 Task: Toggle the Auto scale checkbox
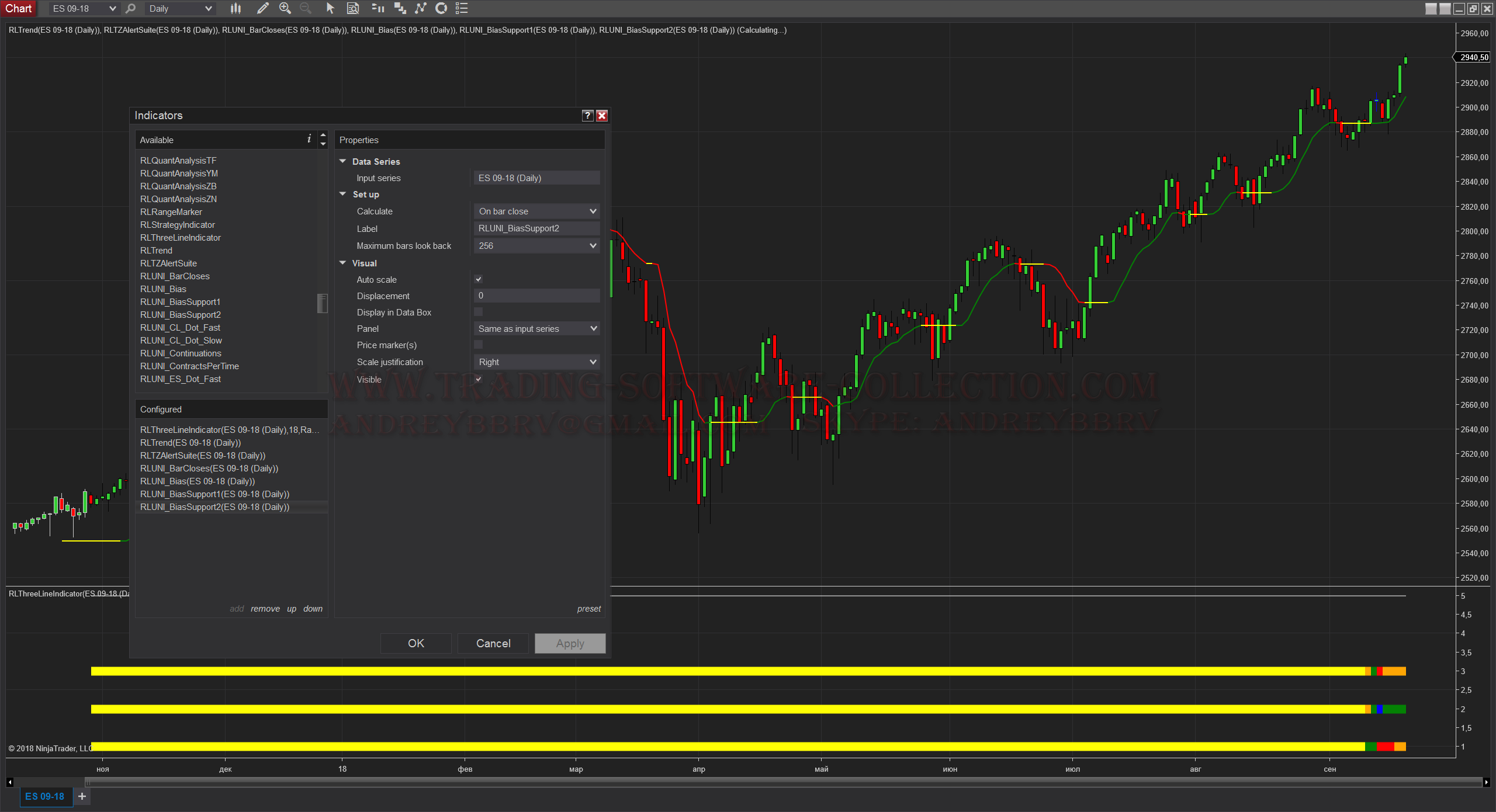478,279
